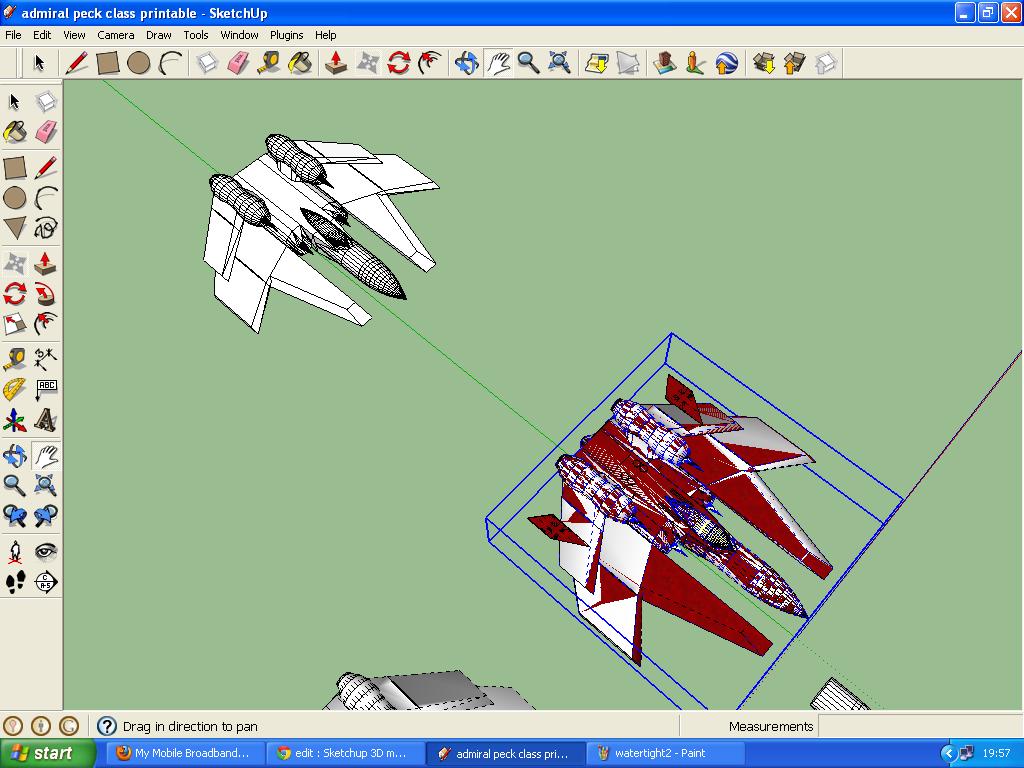Expand hidden system tray icons chevron

pos(948,754)
